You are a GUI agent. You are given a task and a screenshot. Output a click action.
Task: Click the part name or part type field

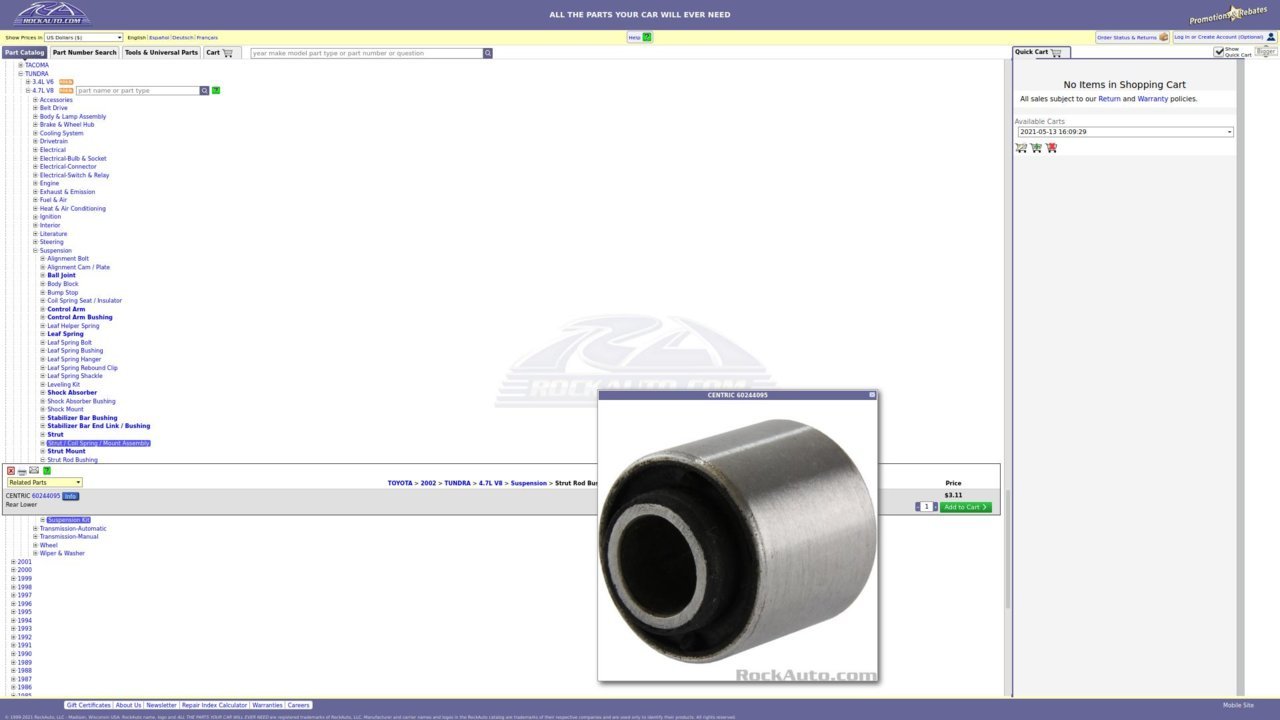pyautogui.click(x=137, y=90)
